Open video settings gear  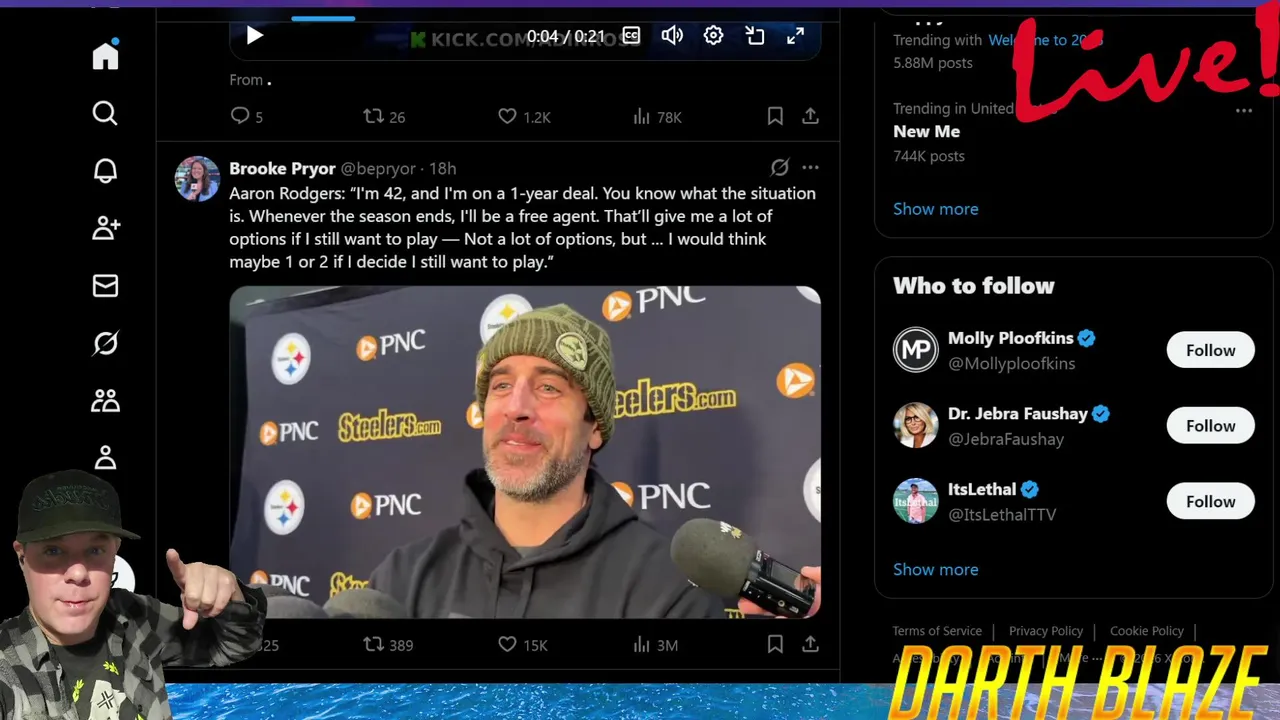coord(713,36)
